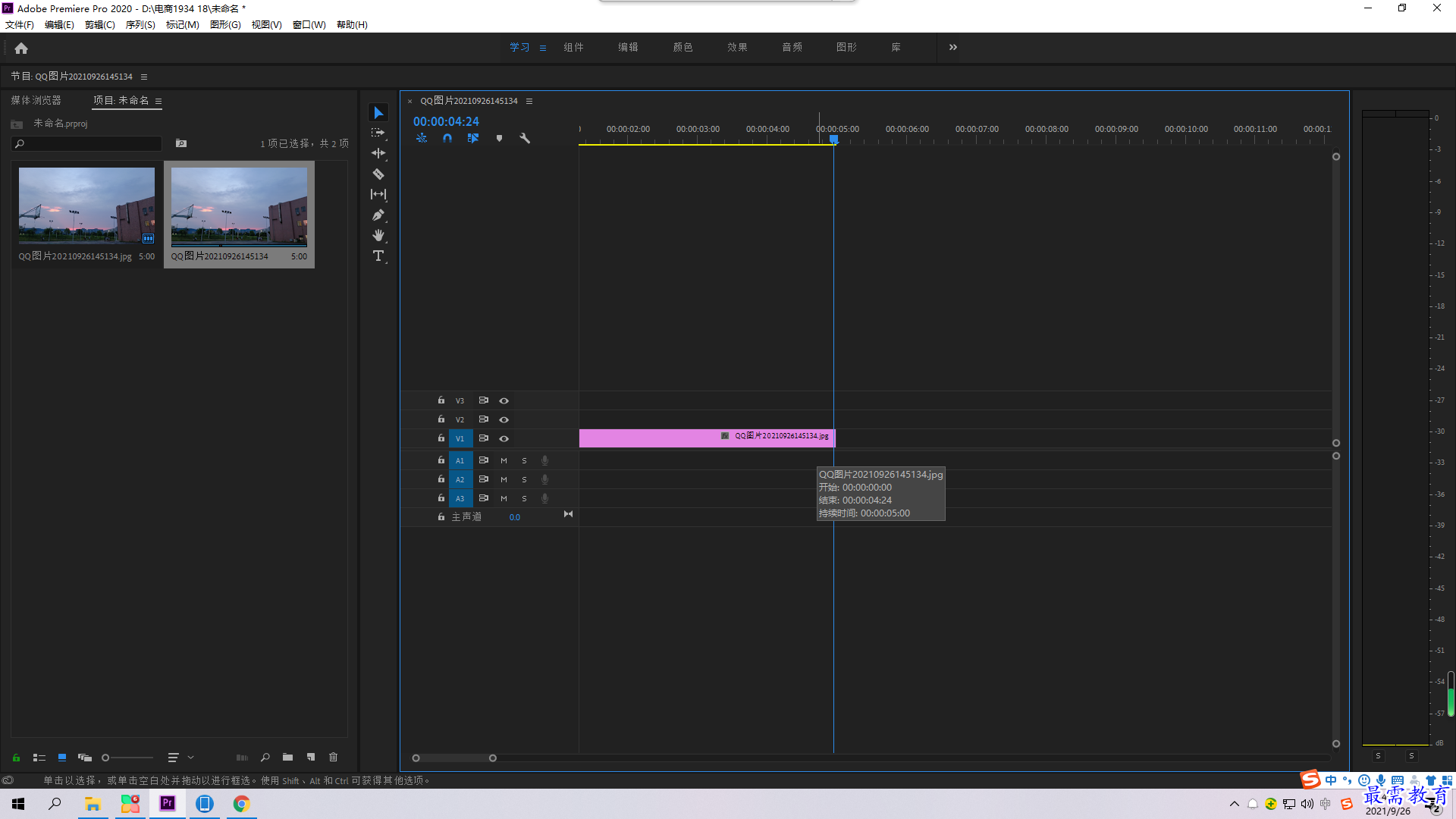Viewport: 1456px width, 819px height.
Task: Switch project panel to list view
Action: coord(39,758)
